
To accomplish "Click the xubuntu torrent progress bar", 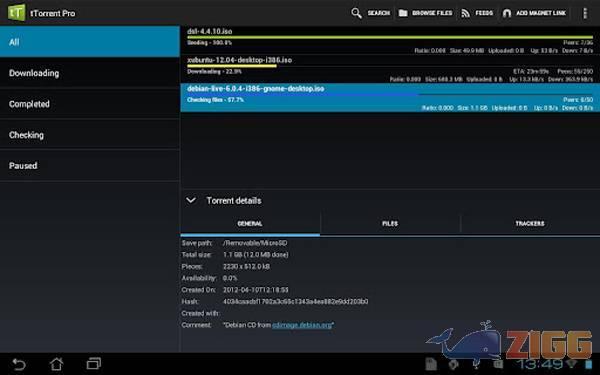I will [390, 66].
